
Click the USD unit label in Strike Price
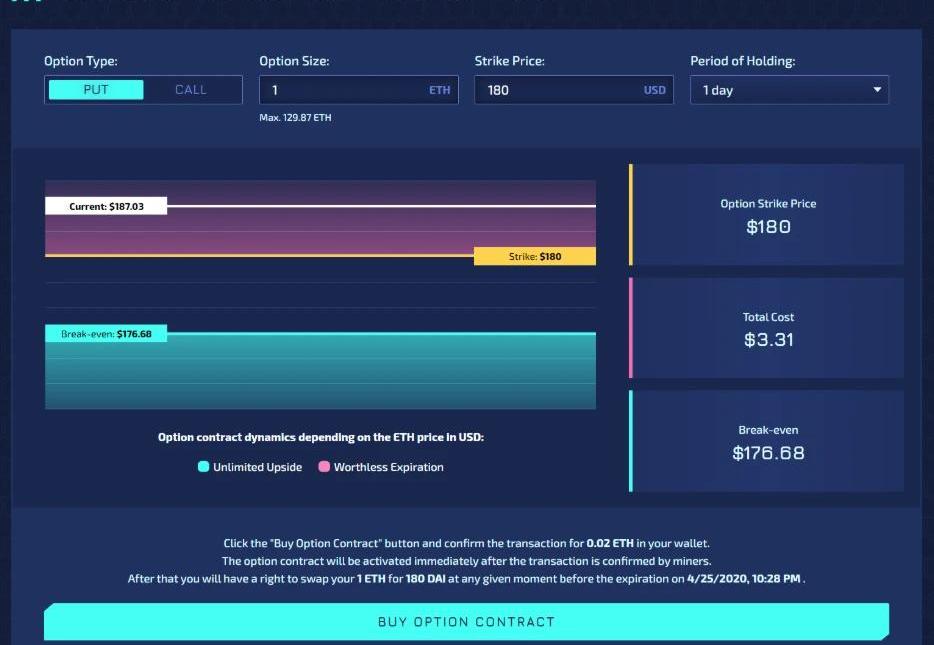pos(654,90)
